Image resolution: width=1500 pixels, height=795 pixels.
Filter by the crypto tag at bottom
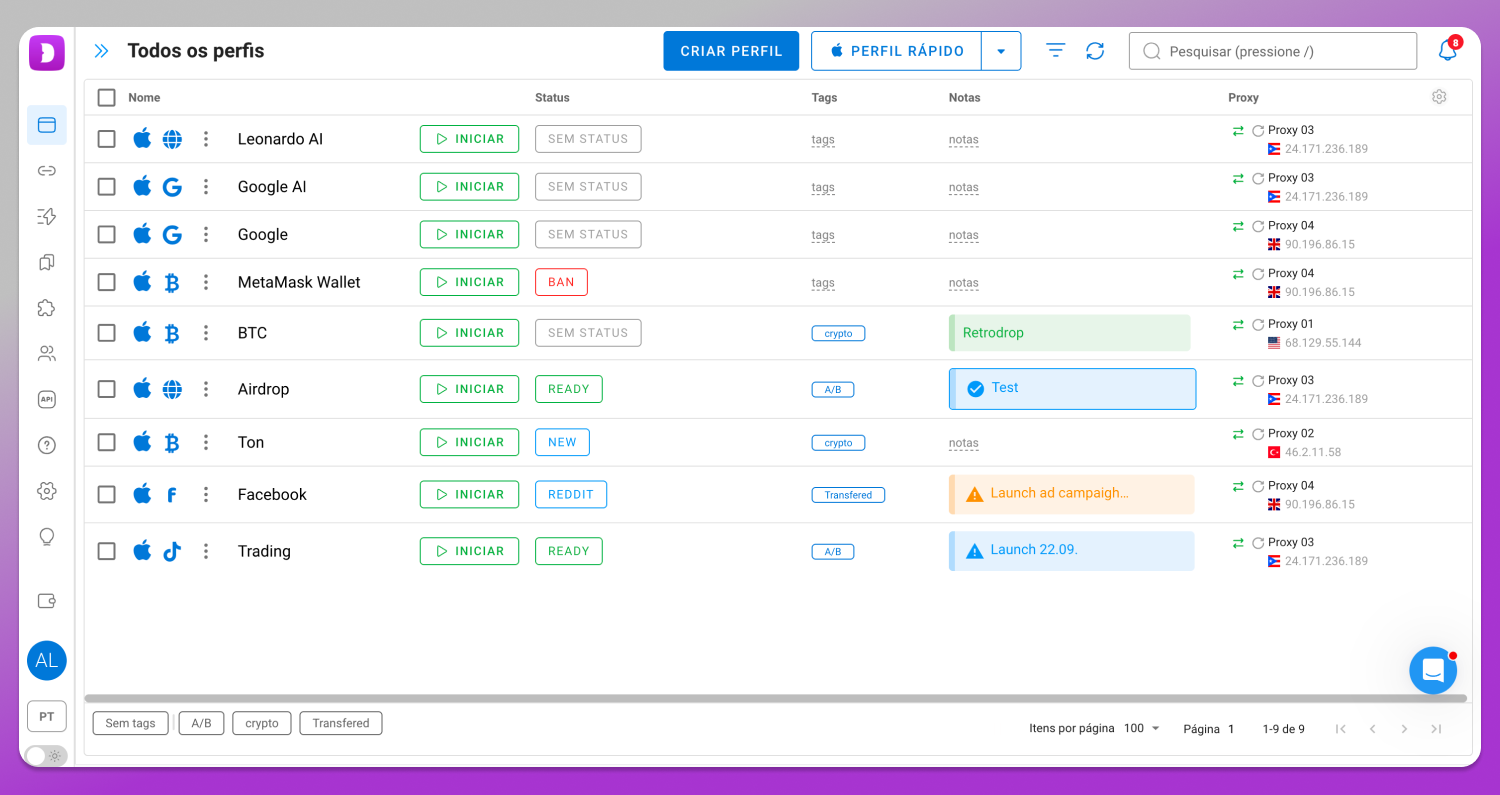pyautogui.click(x=262, y=723)
